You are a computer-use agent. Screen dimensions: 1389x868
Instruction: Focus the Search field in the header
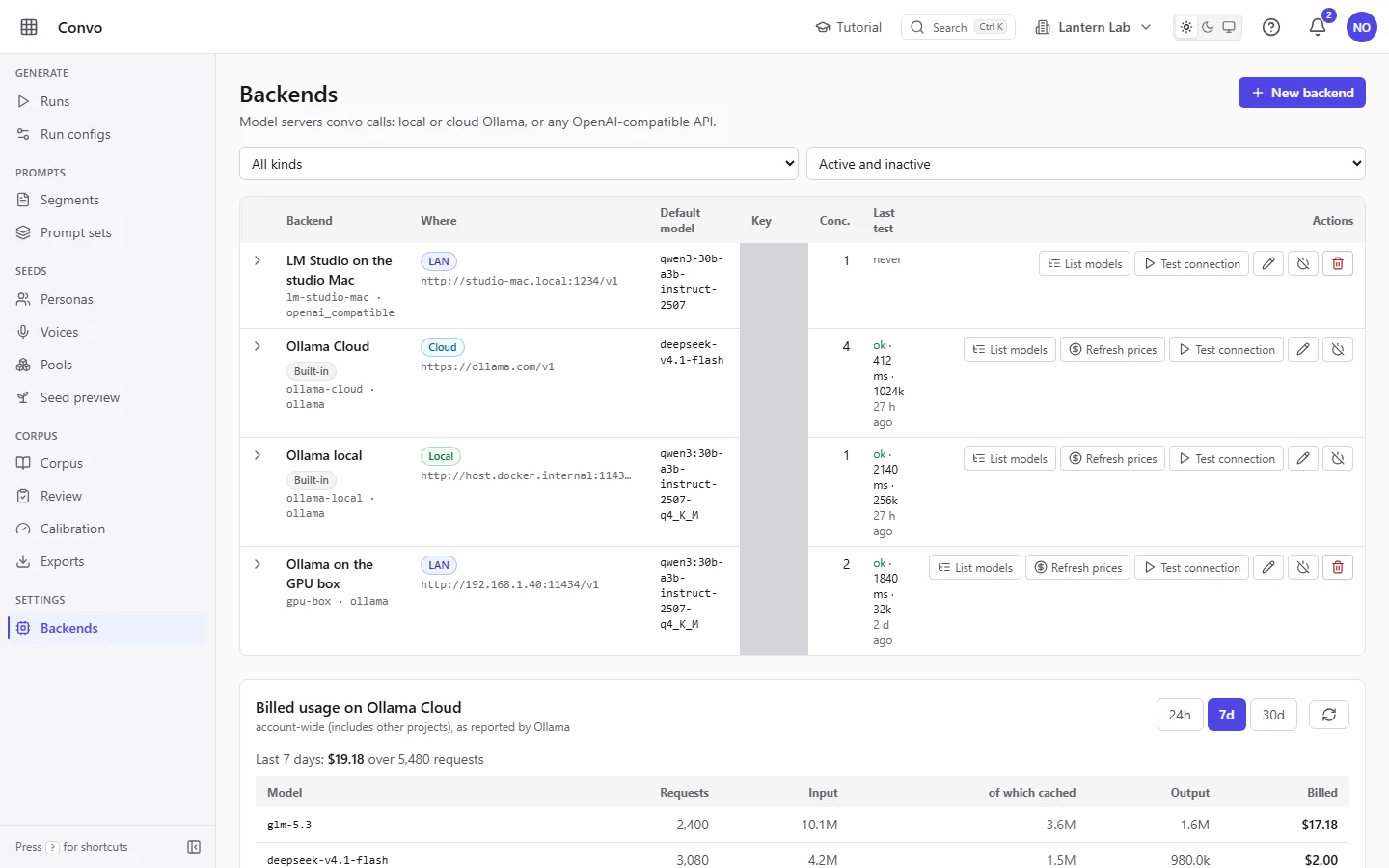[x=958, y=27]
